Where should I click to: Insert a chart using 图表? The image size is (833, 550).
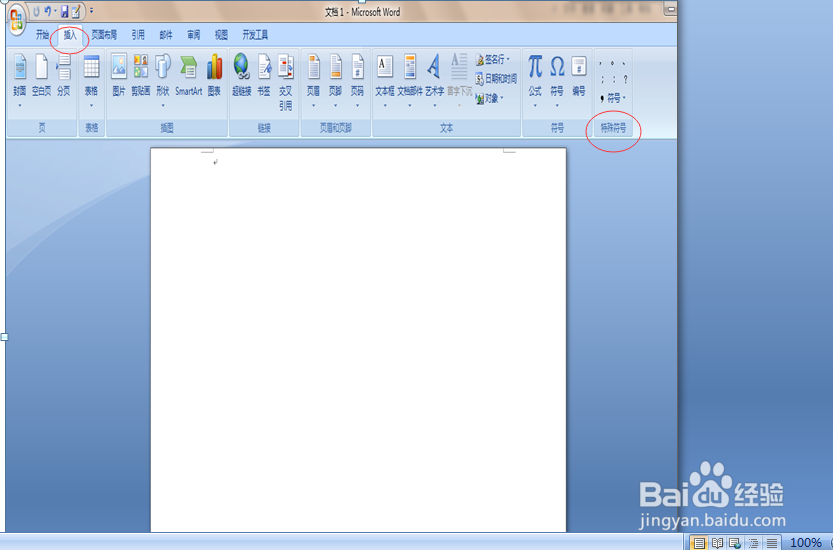coord(214,74)
